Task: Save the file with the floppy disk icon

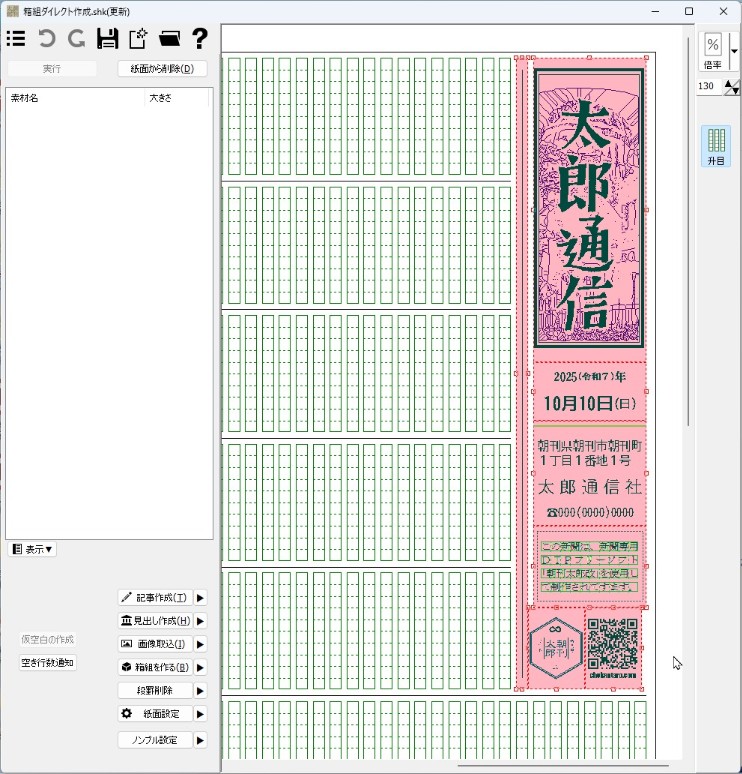Action: click(x=107, y=39)
